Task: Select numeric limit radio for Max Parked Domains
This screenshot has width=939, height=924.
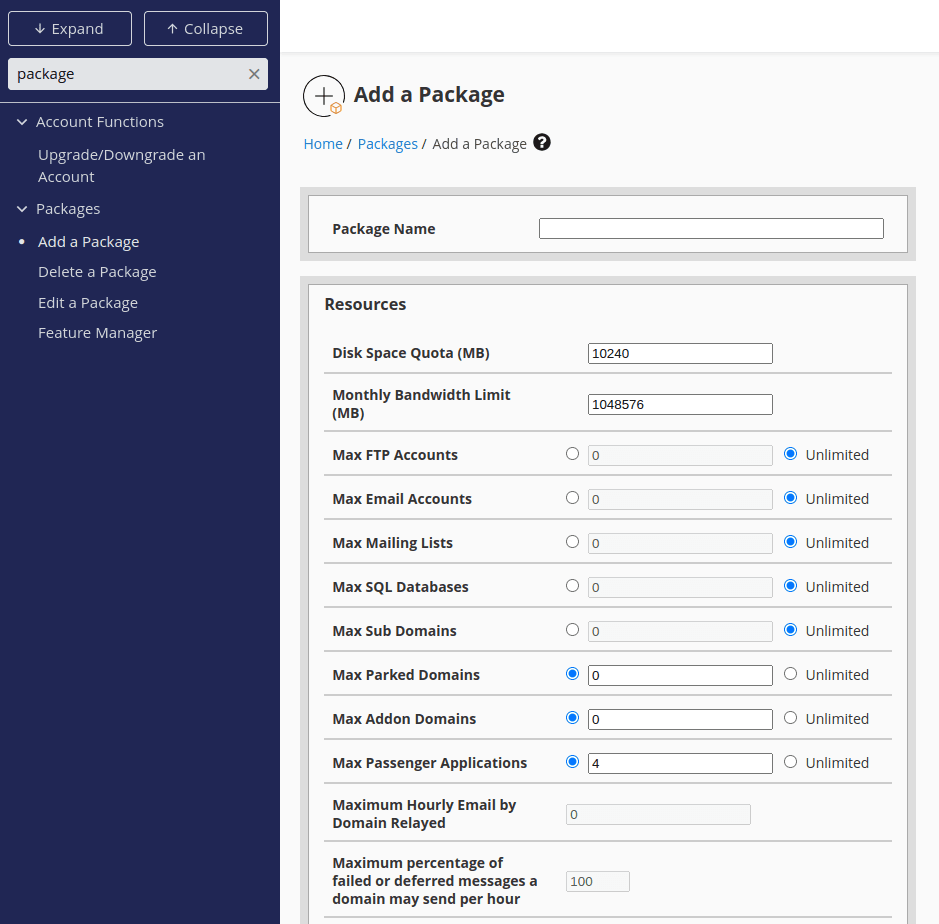Action: click(573, 674)
